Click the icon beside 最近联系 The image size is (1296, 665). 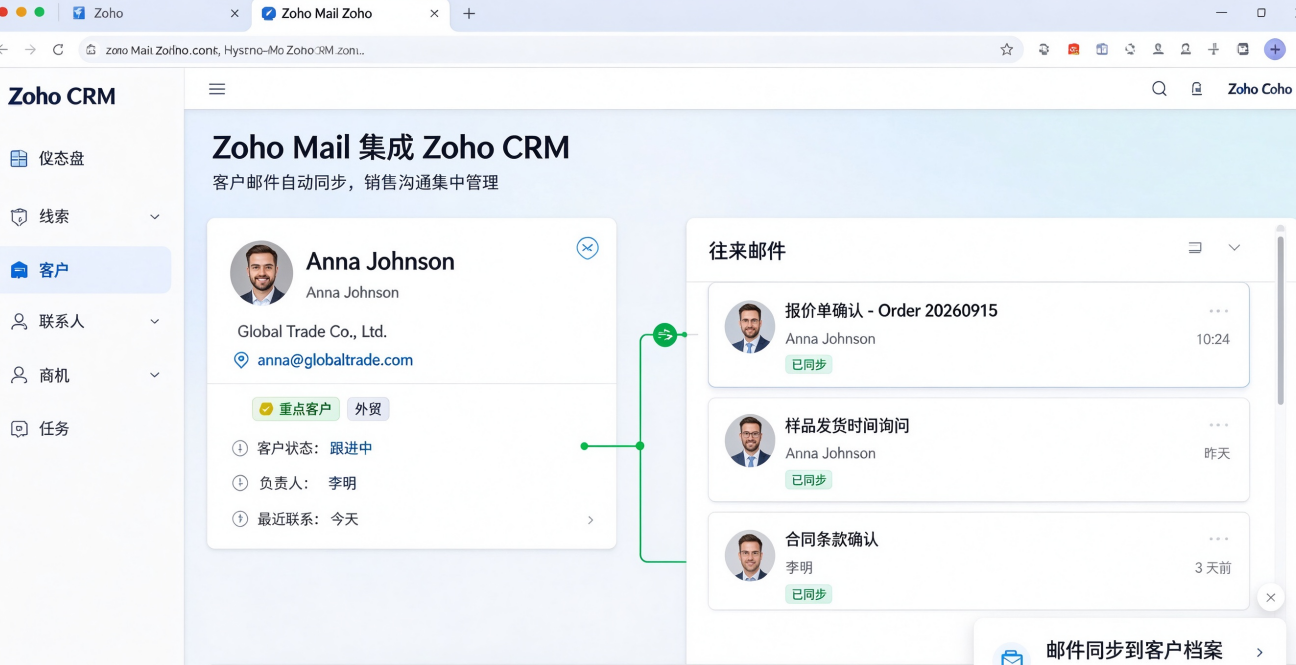240,519
